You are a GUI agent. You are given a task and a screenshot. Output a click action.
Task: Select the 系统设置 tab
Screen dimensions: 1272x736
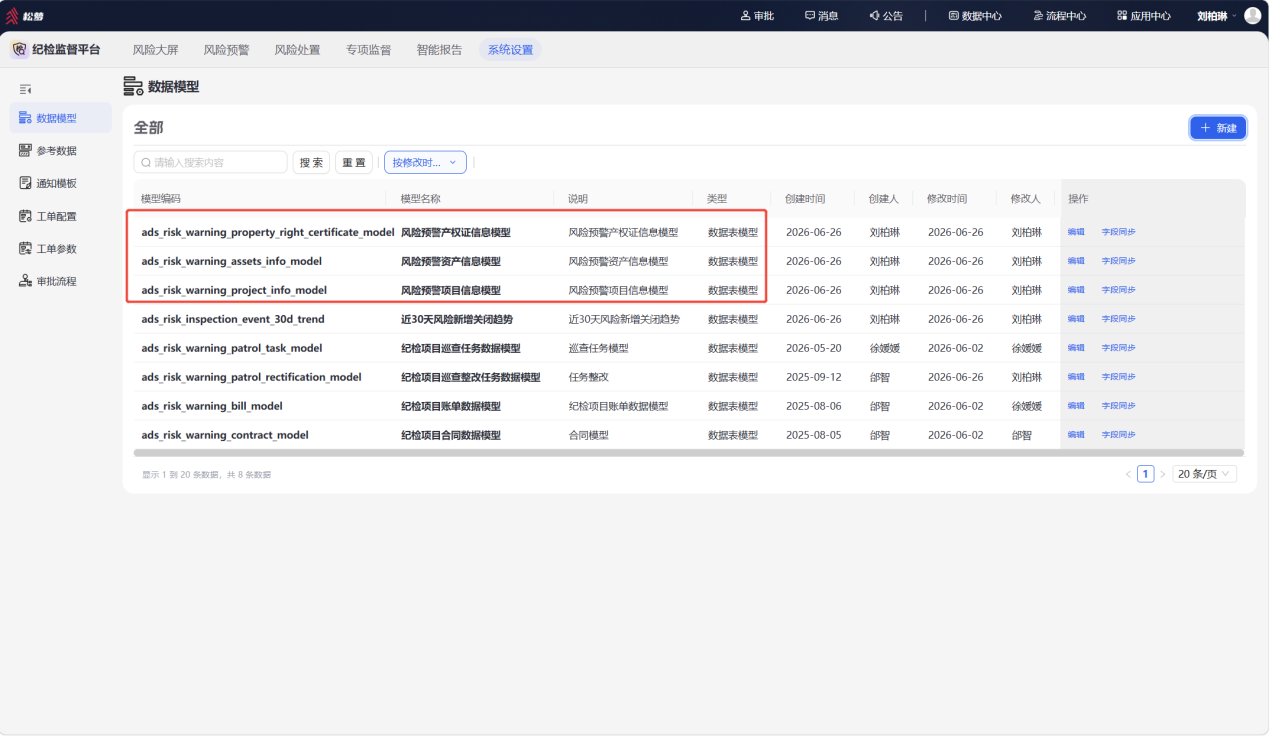(x=510, y=49)
